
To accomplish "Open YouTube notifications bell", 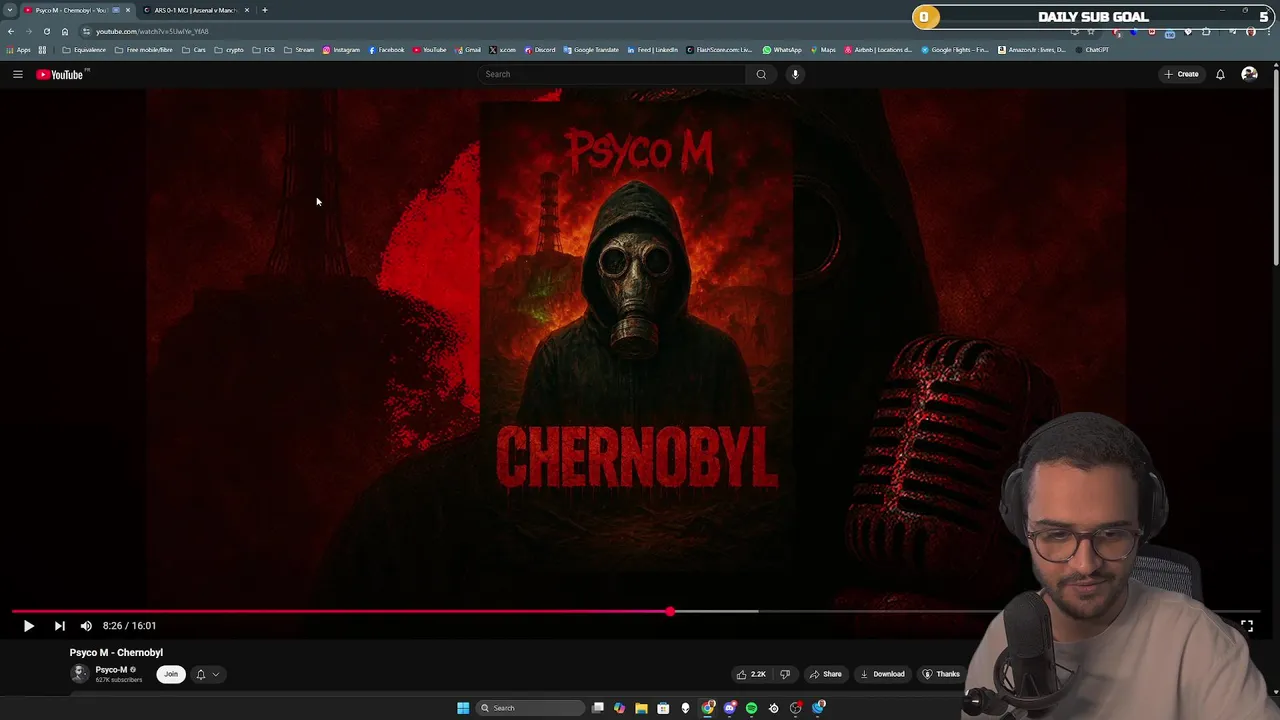I will pos(1220,74).
